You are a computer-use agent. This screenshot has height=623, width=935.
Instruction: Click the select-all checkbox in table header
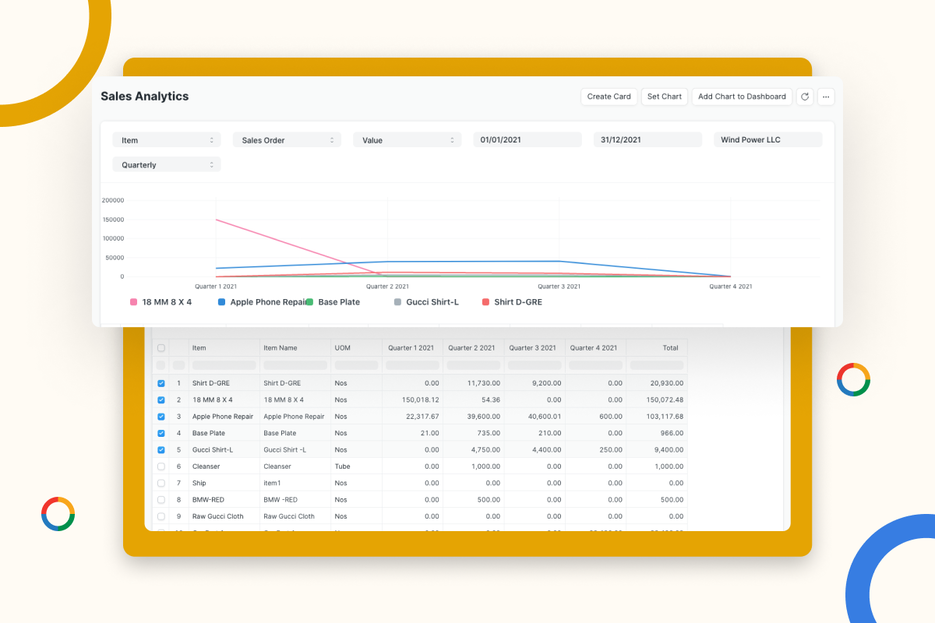tap(162, 348)
